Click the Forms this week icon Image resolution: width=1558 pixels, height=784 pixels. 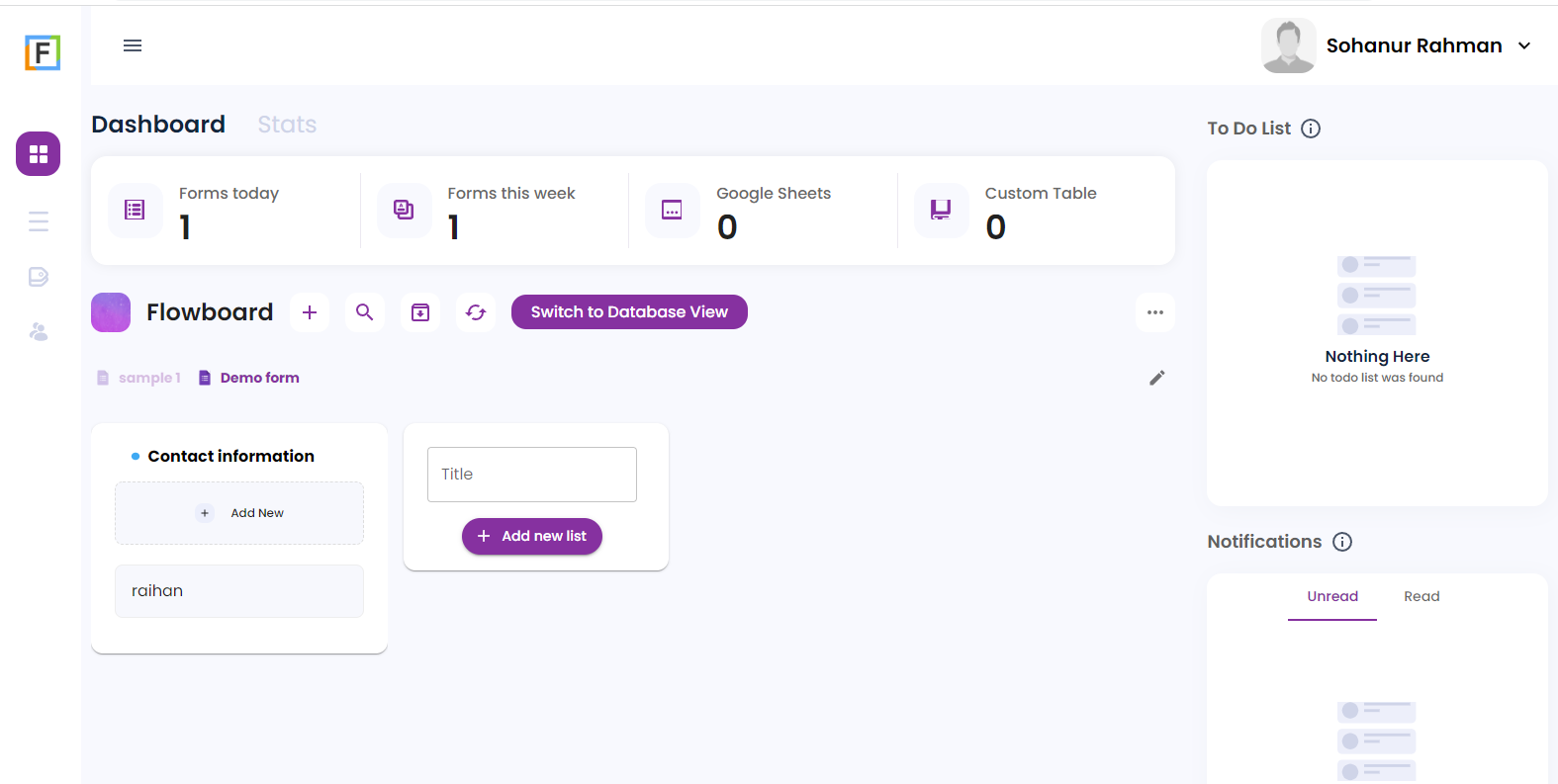tap(405, 210)
